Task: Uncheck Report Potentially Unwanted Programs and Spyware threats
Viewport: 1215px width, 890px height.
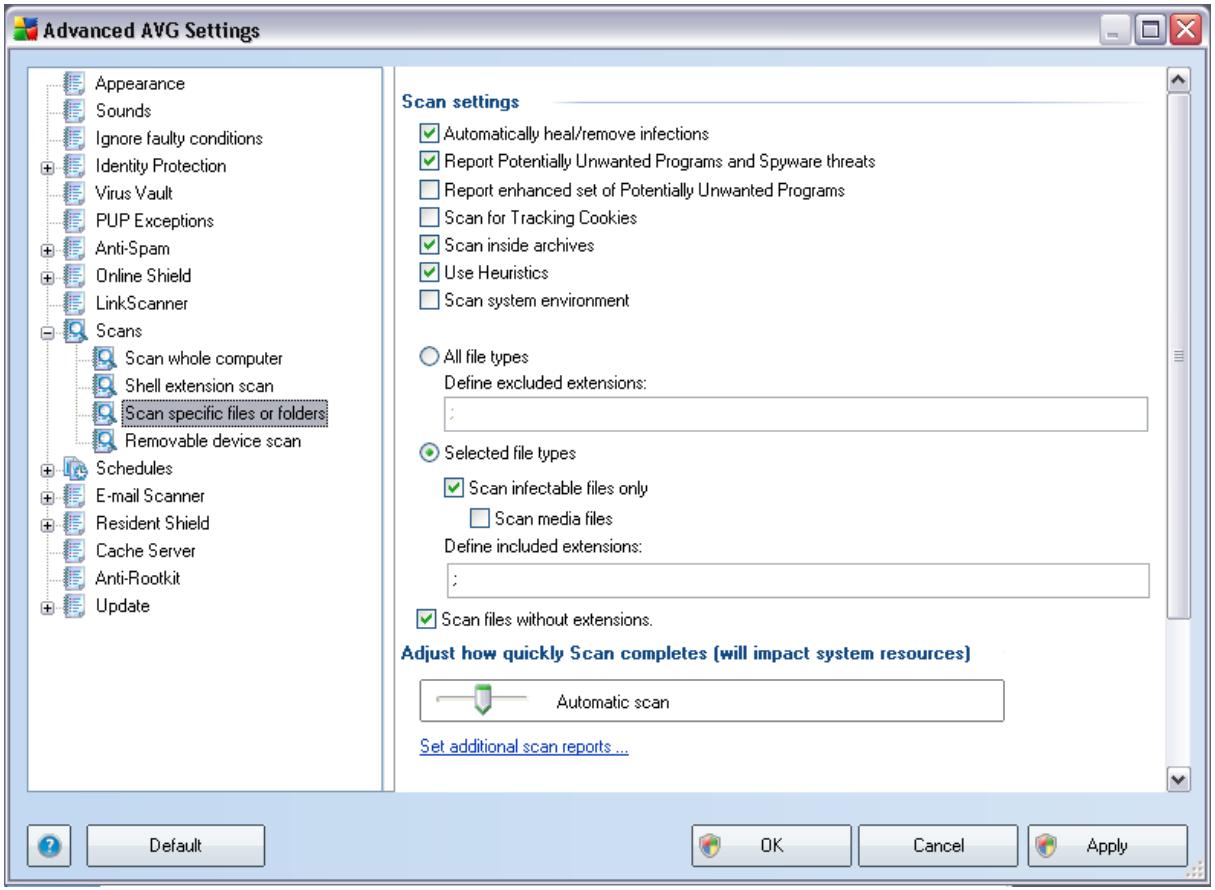Action: click(x=428, y=159)
